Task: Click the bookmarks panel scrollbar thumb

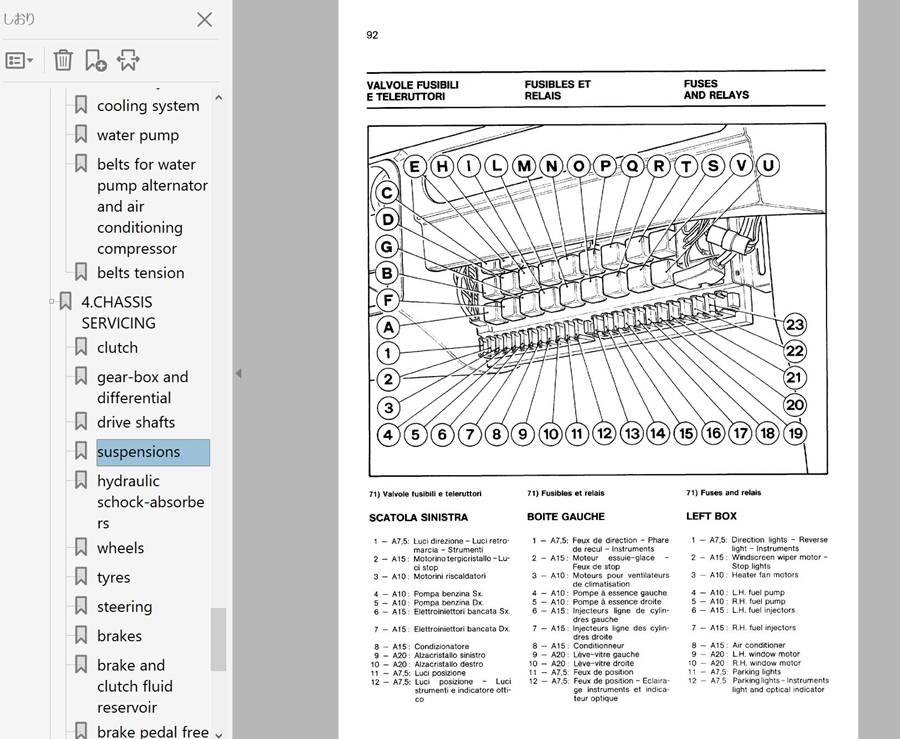Action: pos(218,639)
